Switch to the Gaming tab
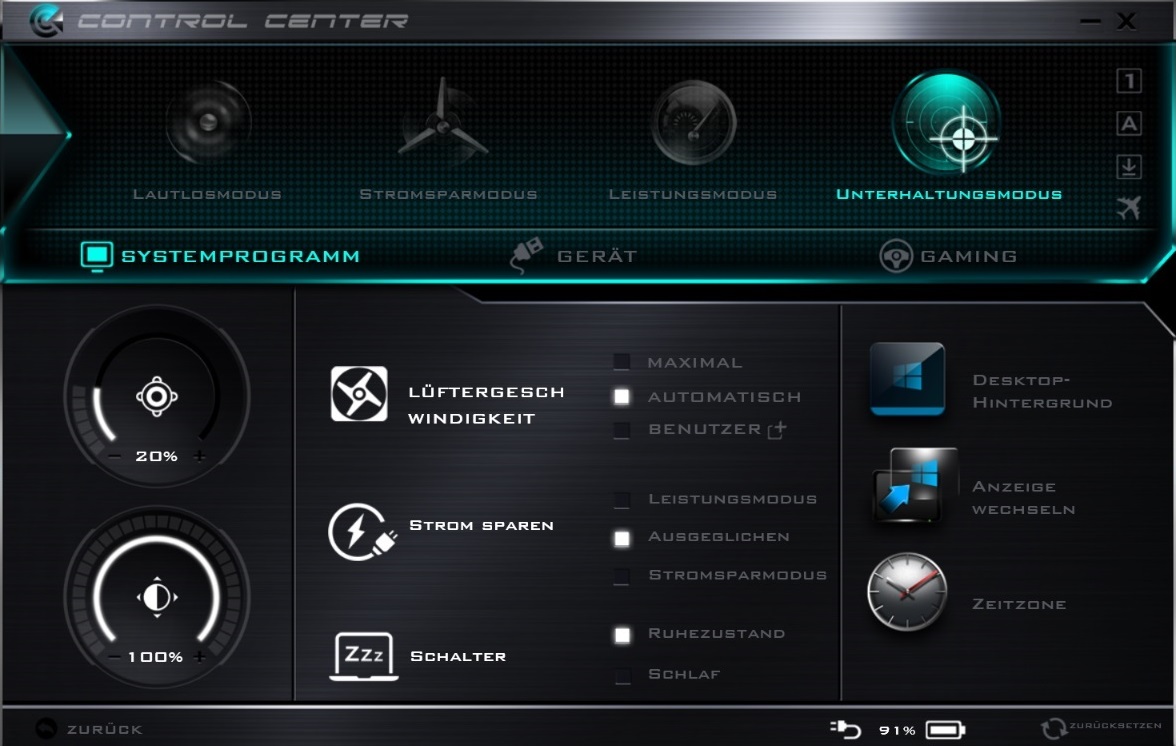This screenshot has width=1176, height=746. (949, 256)
